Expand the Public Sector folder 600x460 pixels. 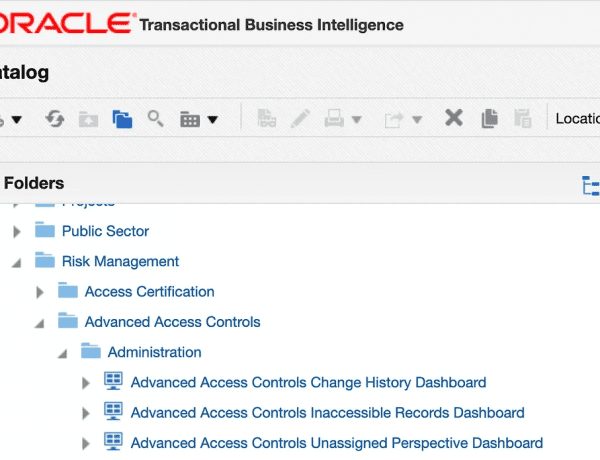click(17, 232)
